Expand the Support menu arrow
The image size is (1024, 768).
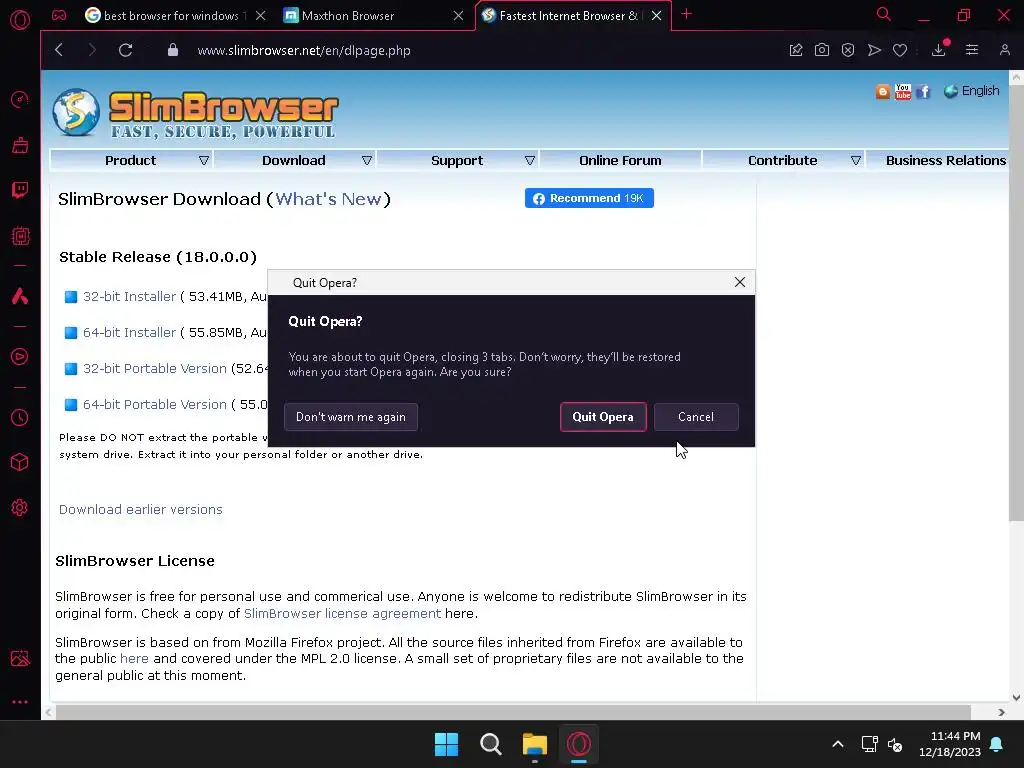[530, 161]
